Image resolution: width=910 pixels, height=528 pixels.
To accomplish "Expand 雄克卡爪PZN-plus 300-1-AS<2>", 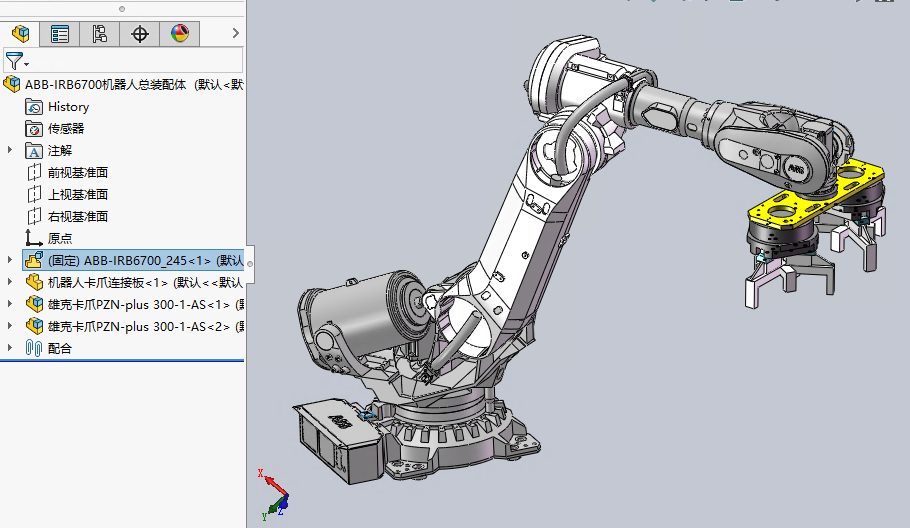I will click(10, 326).
